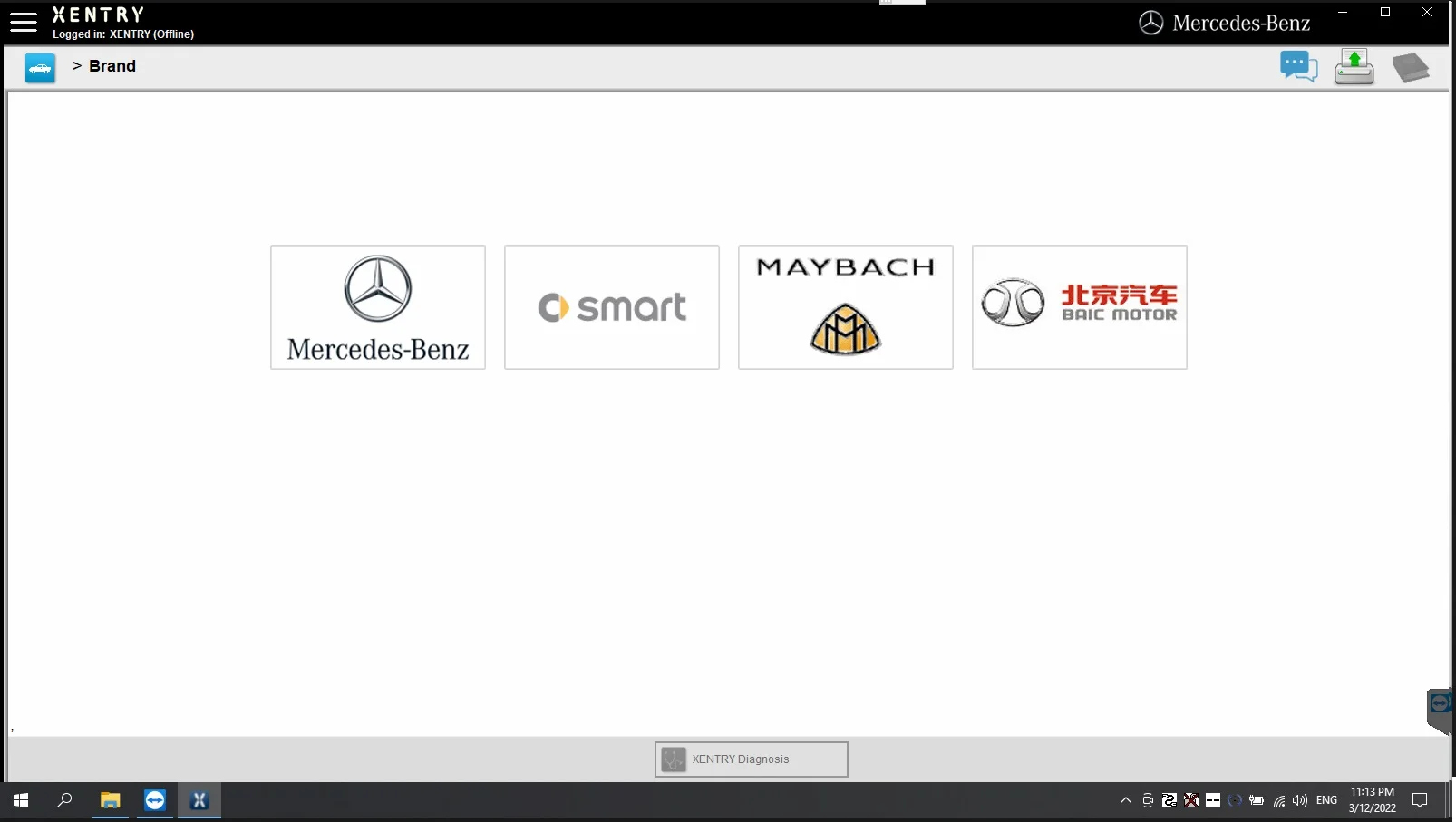
Task: Open the Wi-Fi network flyout
Action: point(1278,800)
